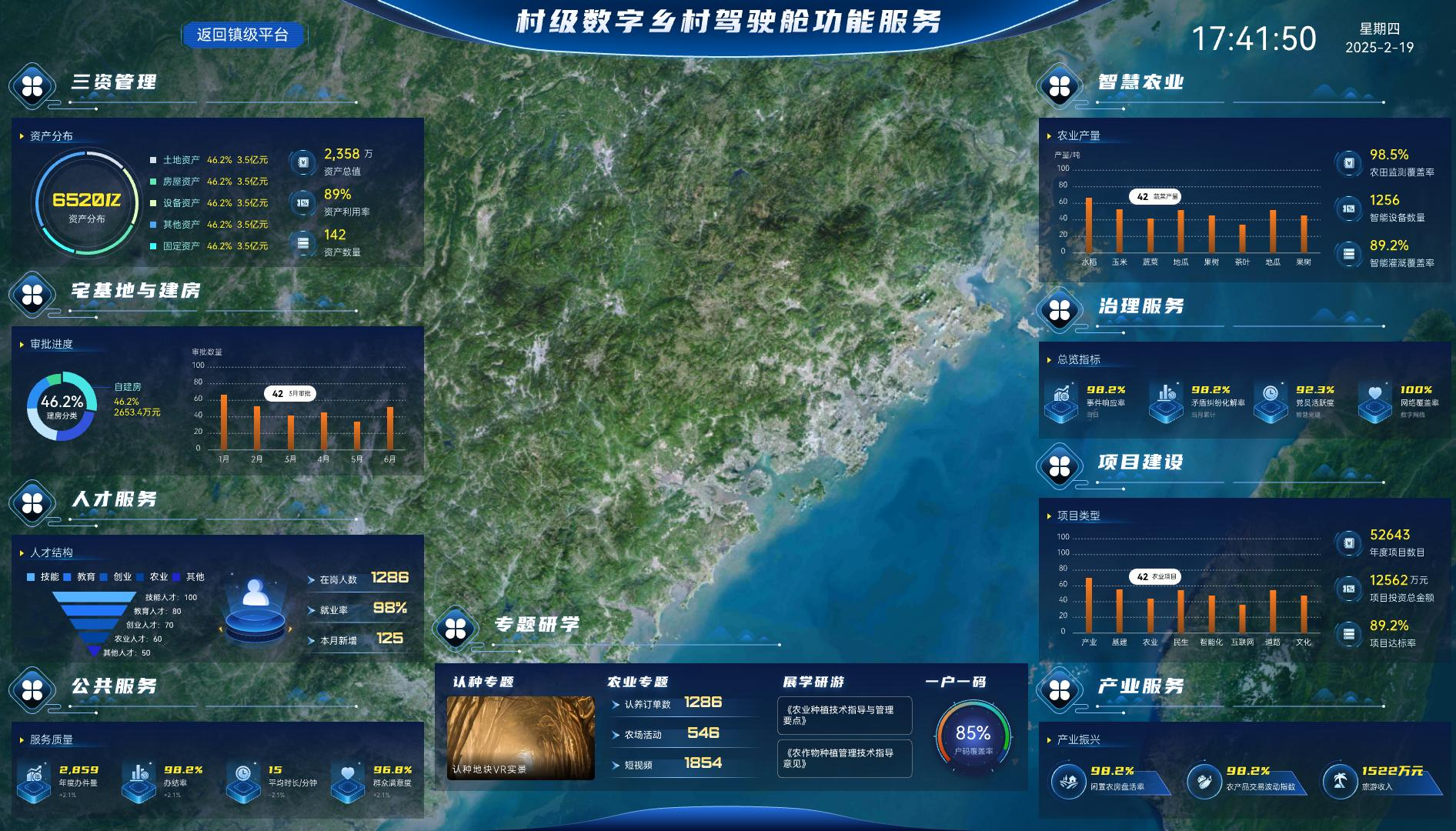Click the clover icon beside 智慧农业
Viewport: 1456px width, 831px height.
tap(1060, 86)
